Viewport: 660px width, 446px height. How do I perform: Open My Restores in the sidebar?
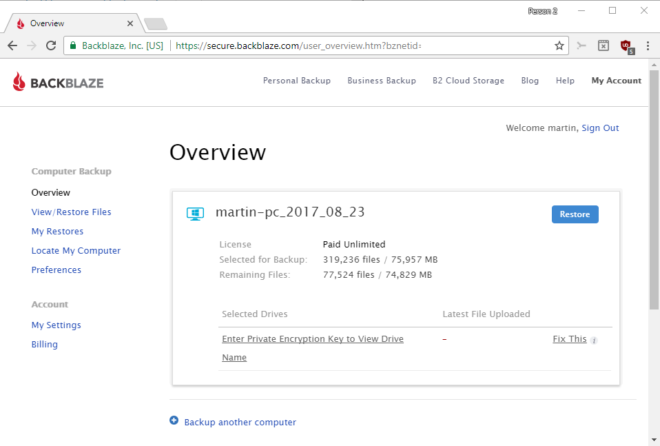[57, 231]
